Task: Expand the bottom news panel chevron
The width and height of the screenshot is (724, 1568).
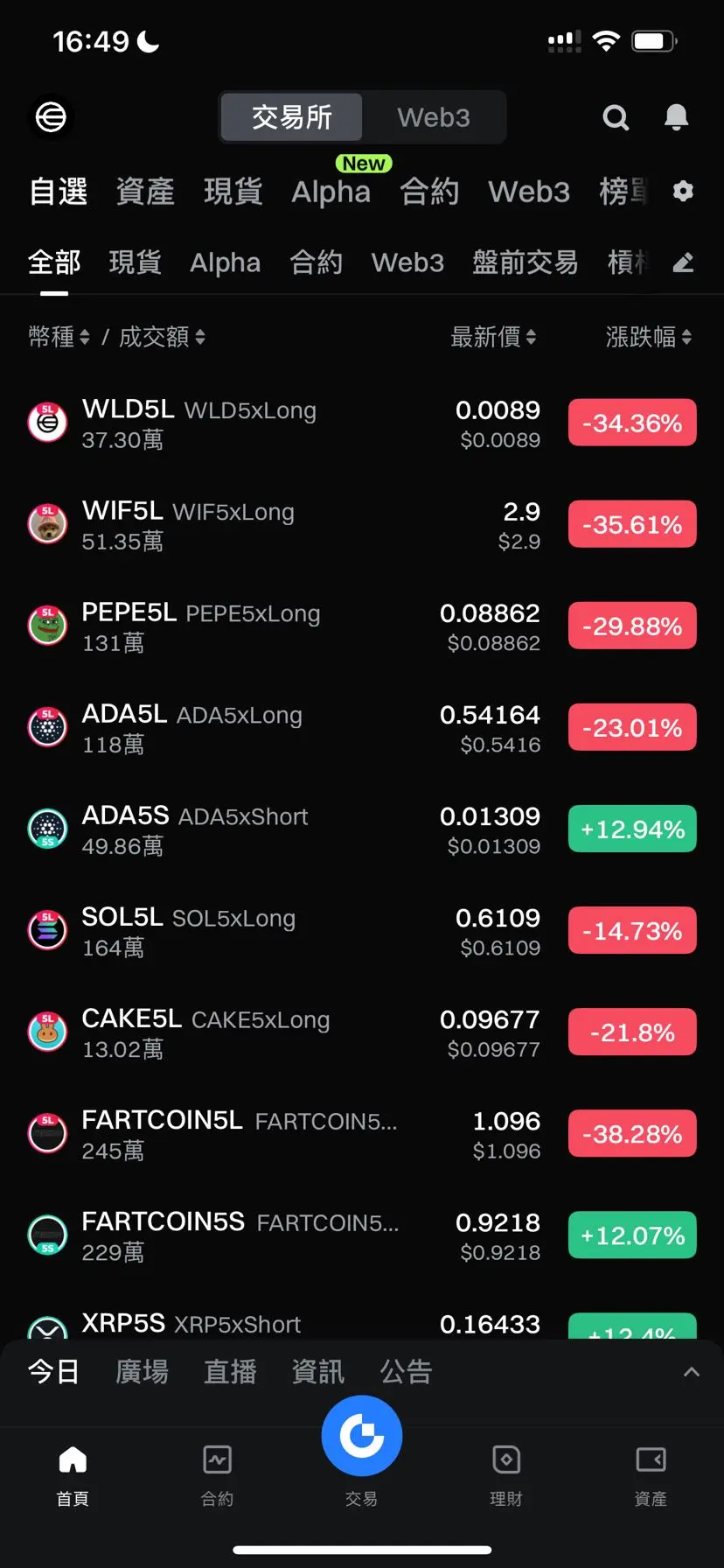Action: [x=691, y=1371]
